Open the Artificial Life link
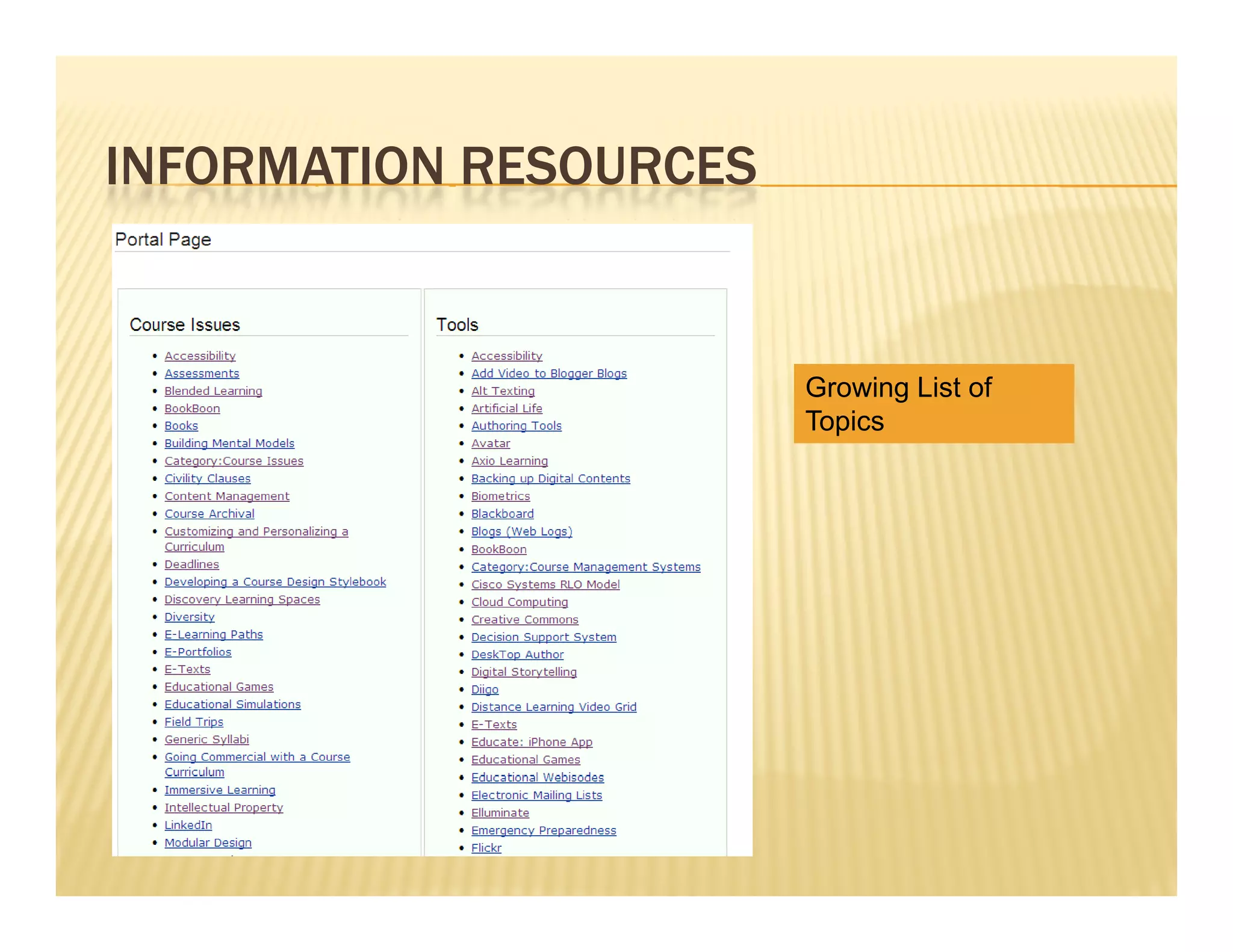1233x952 pixels. (507, 409)
